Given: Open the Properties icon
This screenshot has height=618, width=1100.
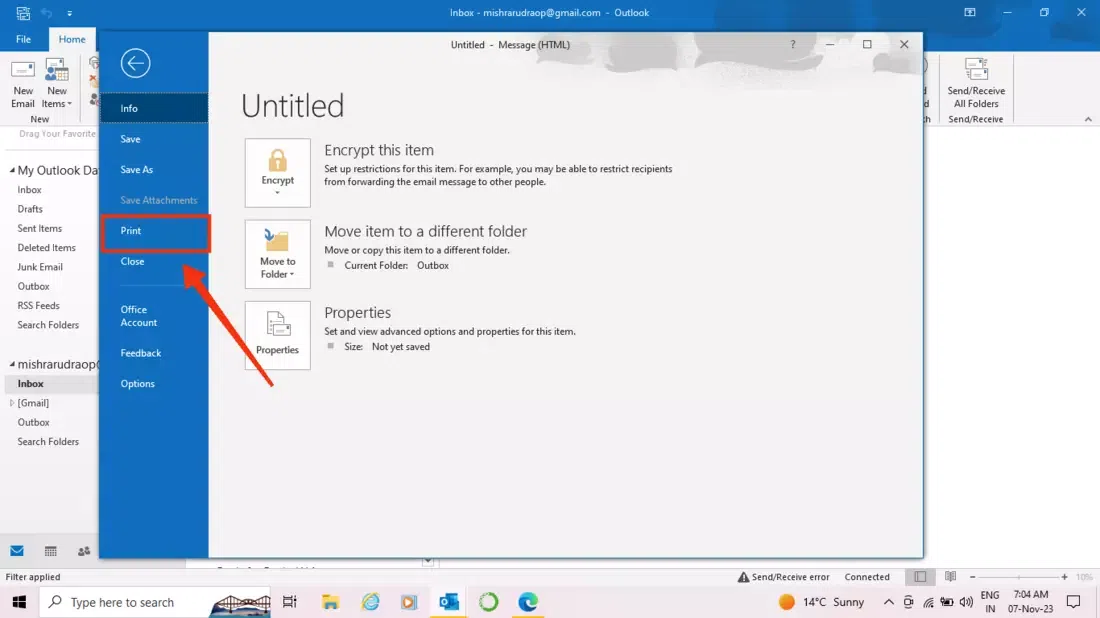Looking at the screenshot, I should pos(277,333).
